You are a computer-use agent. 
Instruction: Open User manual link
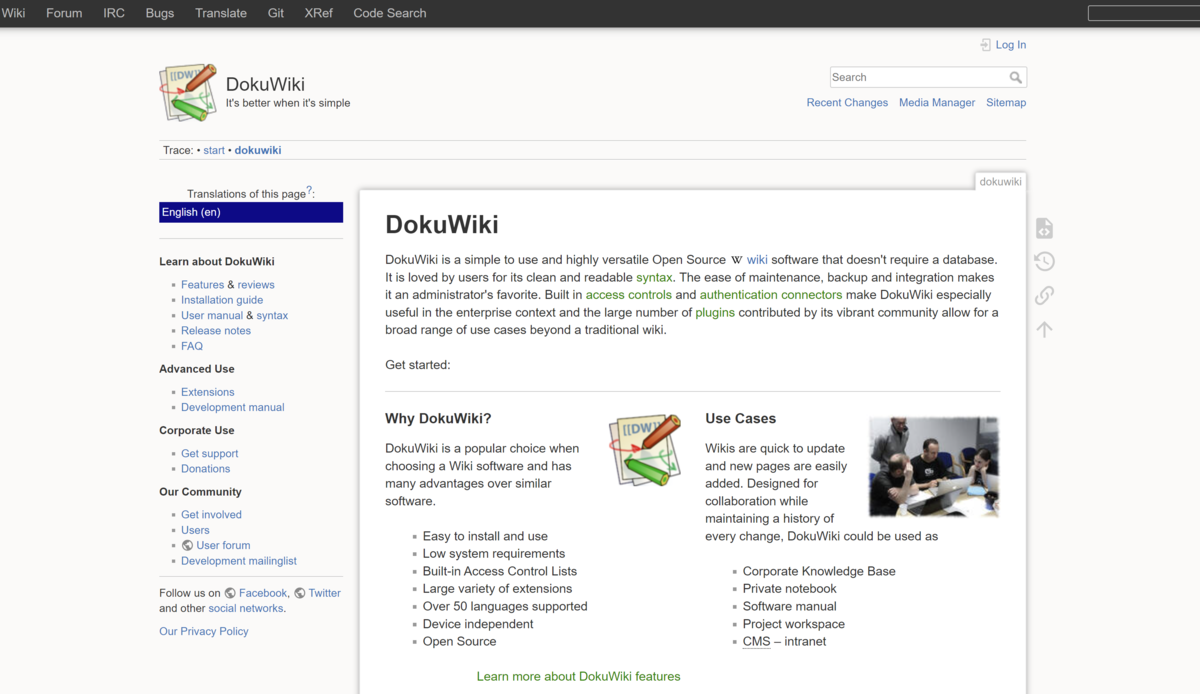pos(212,315)
